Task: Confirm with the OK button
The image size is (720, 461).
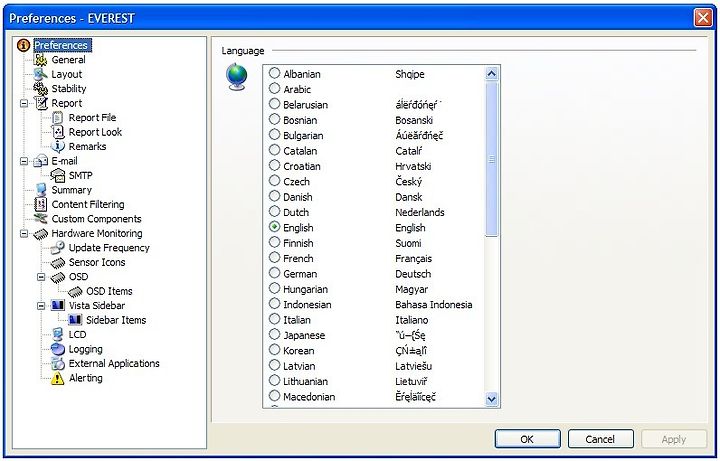Action: [x=527, y=439]
